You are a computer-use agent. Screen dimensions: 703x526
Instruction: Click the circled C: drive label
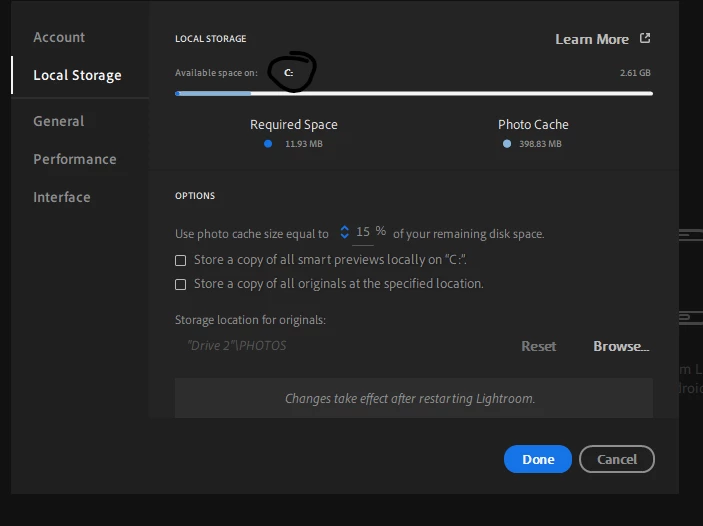[x=289, y=72]
